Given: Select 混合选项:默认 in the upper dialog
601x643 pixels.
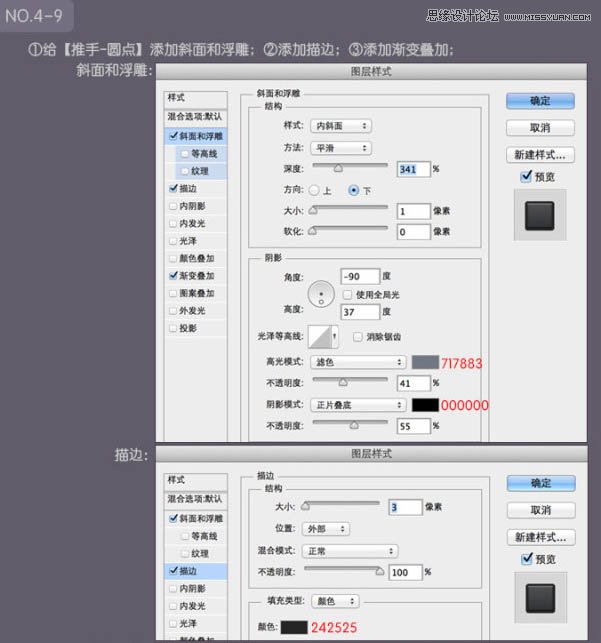Looking at the screenshot, I should coord(196,116).
